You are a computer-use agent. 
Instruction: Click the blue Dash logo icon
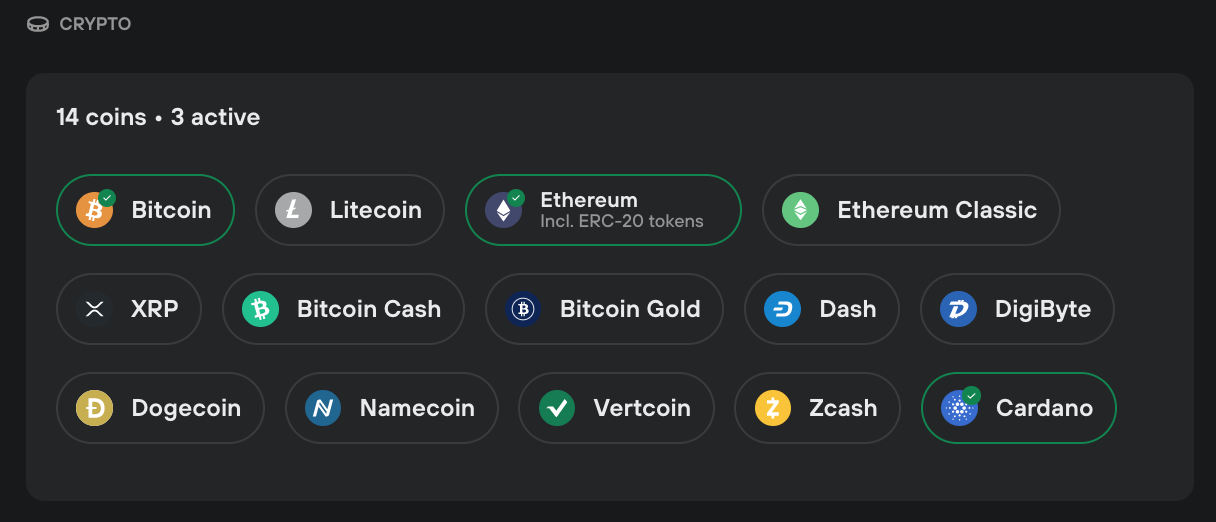pos(782,309)
